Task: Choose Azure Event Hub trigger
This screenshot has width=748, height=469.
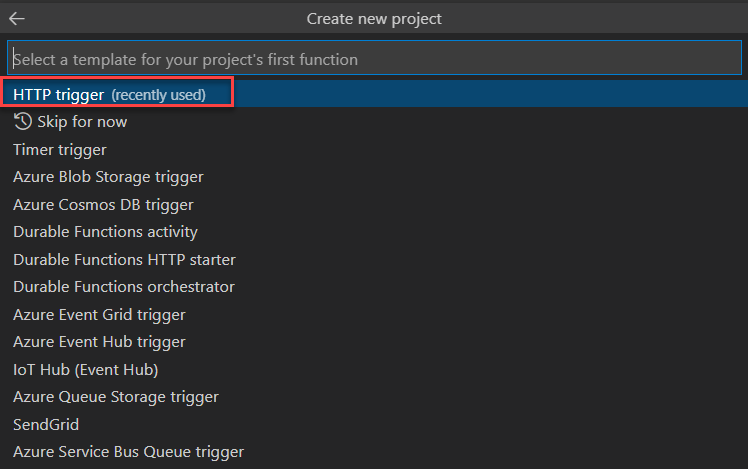Action: (99, 342)
